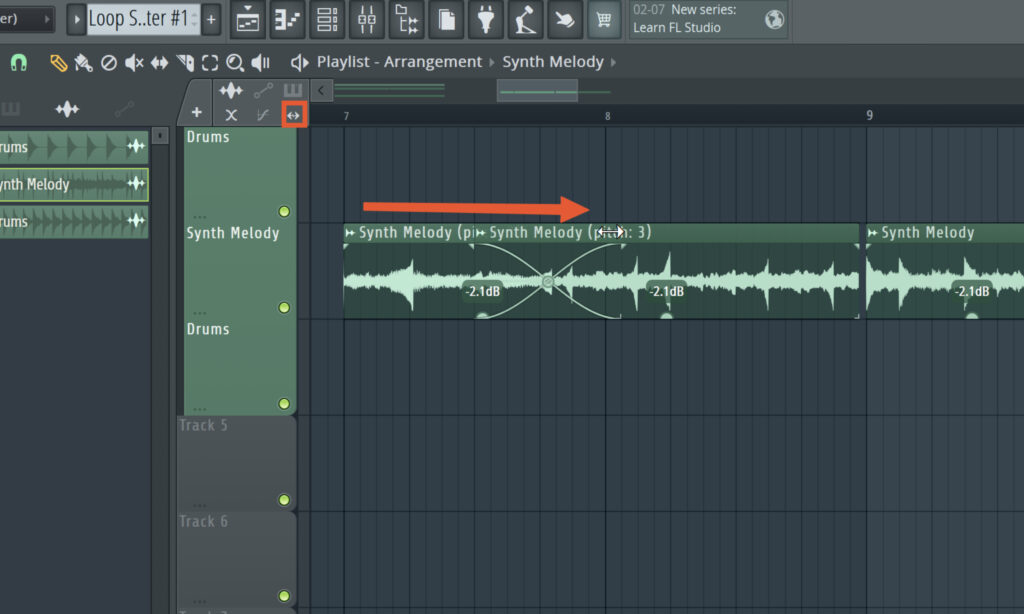The image size is (1024, 614).
Task: Mute the topmost Drums track
Action: click(284, 212)
